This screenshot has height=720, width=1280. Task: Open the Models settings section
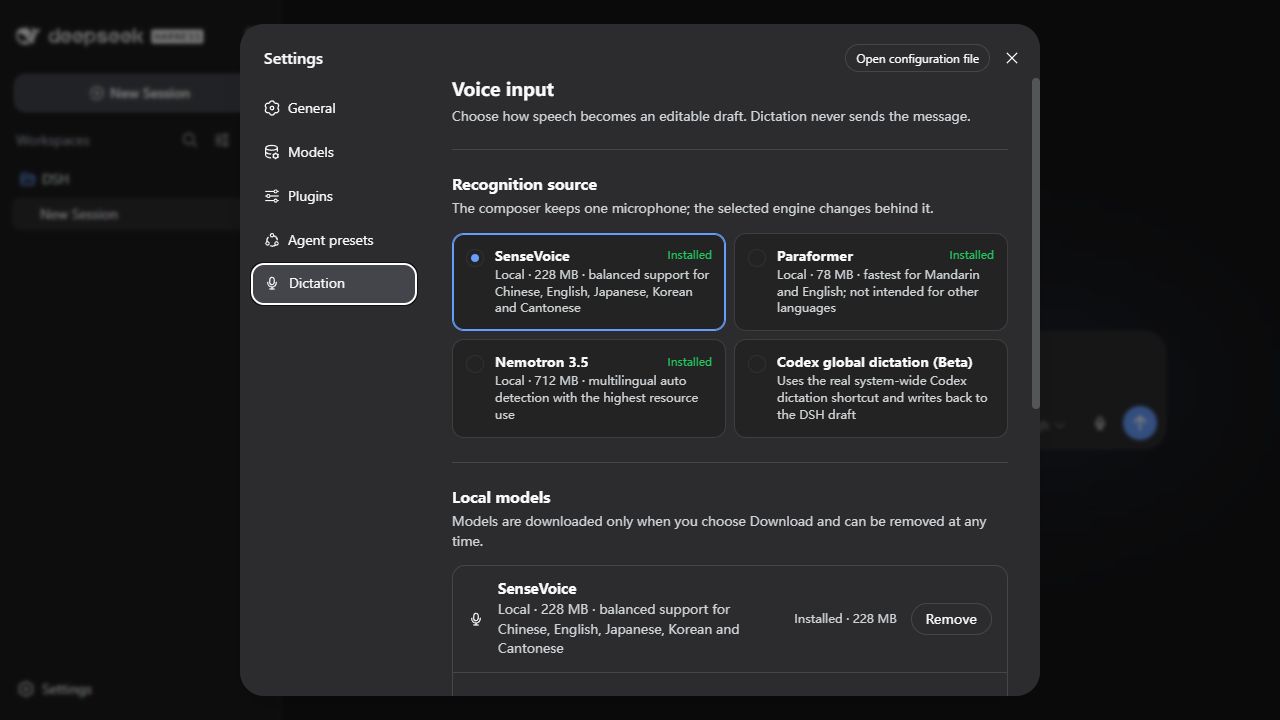333,152
